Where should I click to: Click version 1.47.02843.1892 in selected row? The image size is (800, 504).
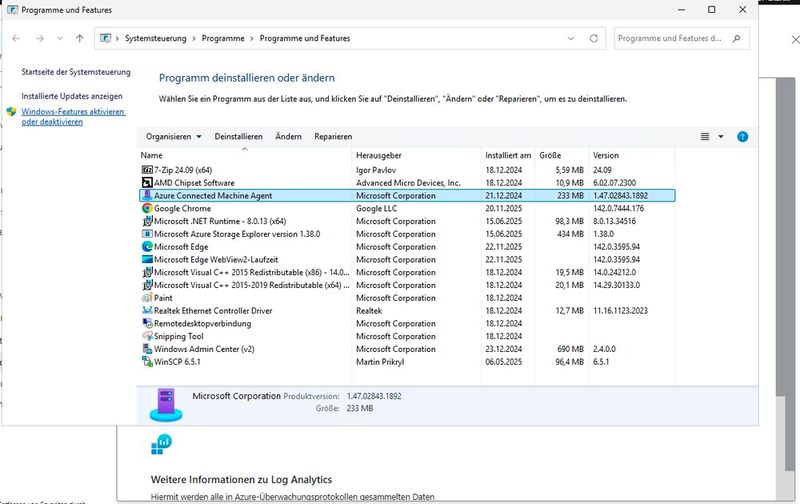tap(620, 195)
